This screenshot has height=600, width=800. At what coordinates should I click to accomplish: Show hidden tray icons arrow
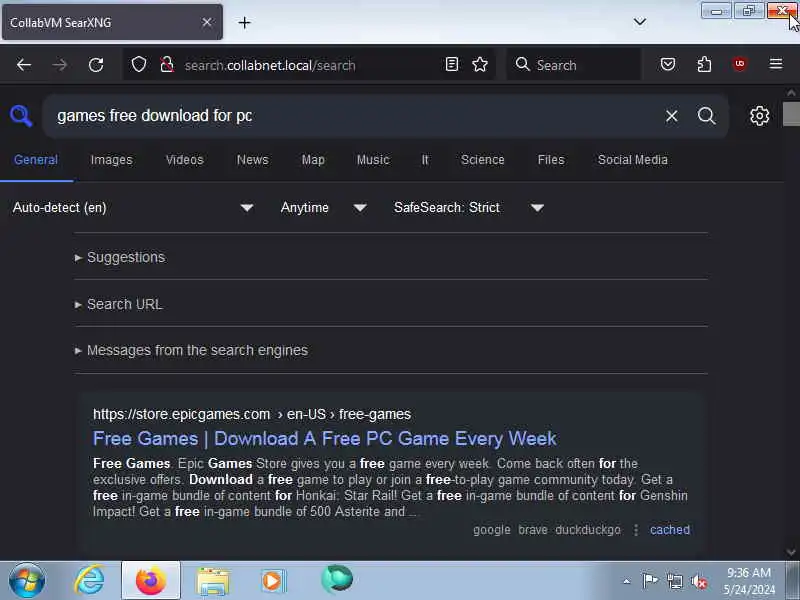click(x=627, y=581)
